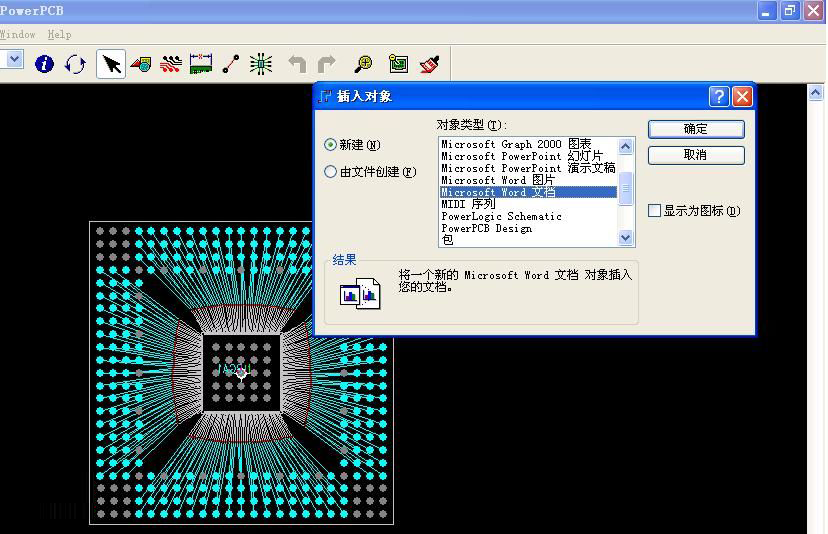The height and width of the screenshot is (534, 828).
Task: Open the Help menu
Action: (59, 34)
